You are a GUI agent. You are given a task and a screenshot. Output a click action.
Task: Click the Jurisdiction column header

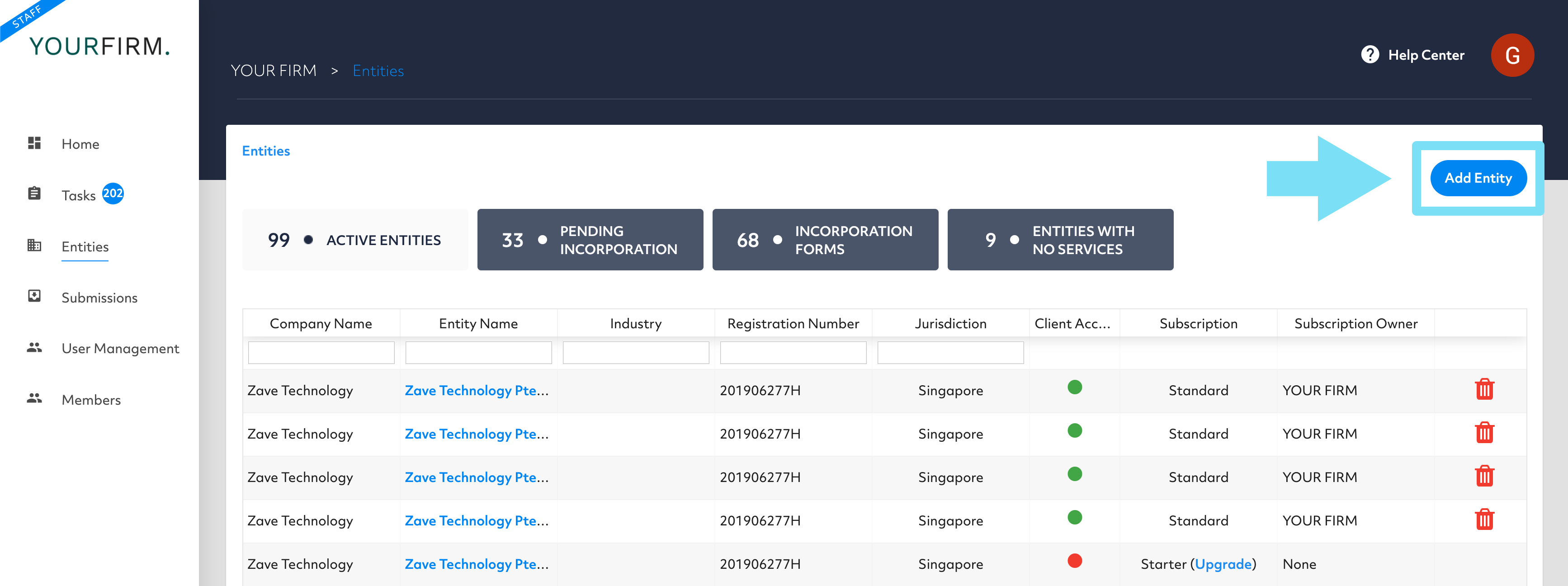tap(949, 324)
